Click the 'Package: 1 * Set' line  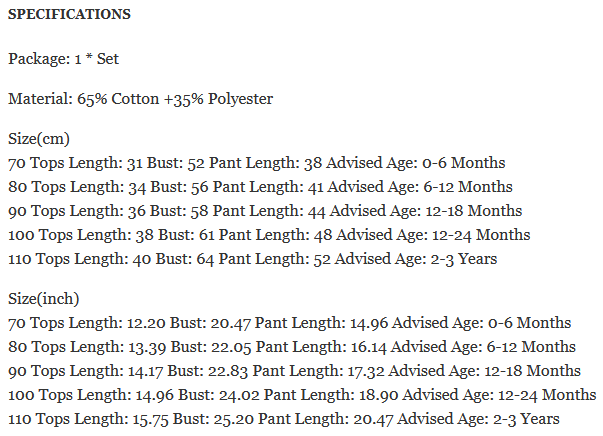point(64,59)
